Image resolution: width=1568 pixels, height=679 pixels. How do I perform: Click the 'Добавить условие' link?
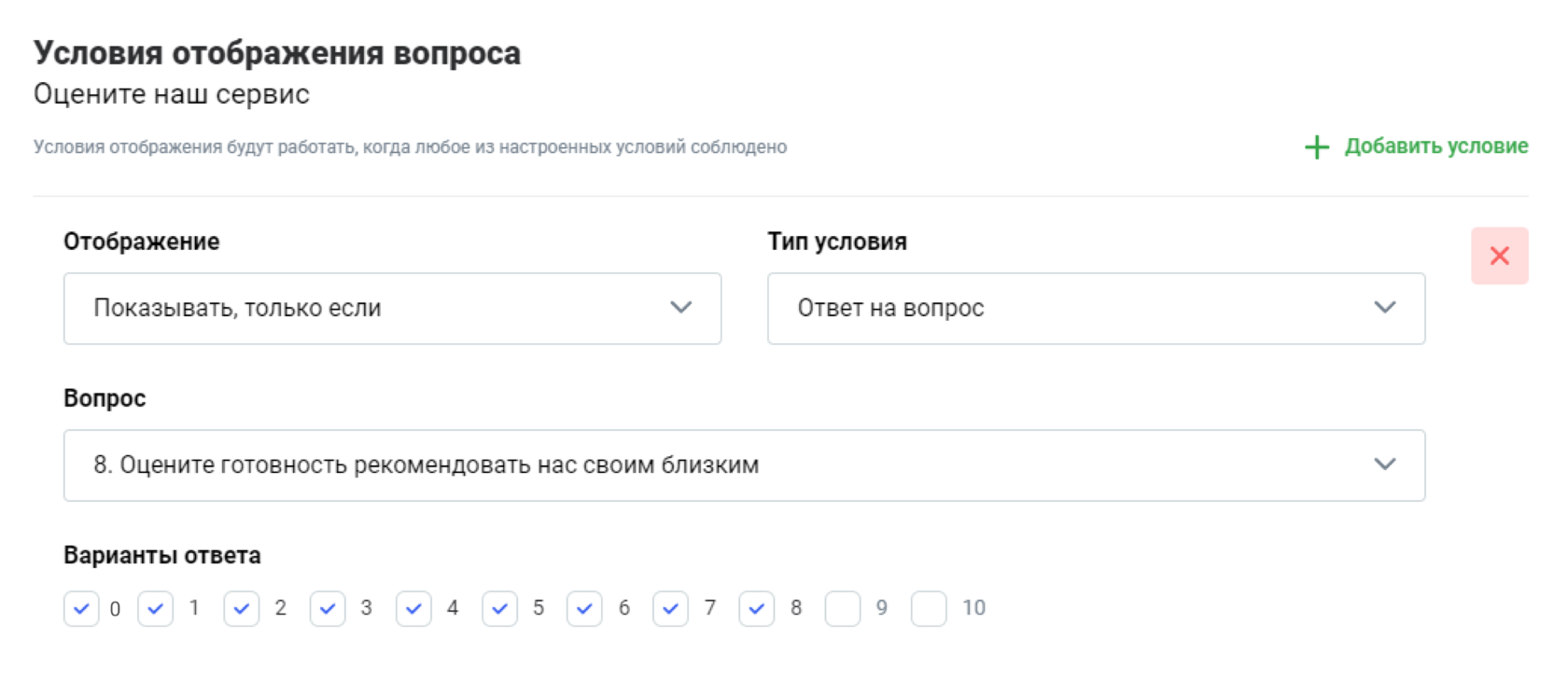[x=1435, y=146]
